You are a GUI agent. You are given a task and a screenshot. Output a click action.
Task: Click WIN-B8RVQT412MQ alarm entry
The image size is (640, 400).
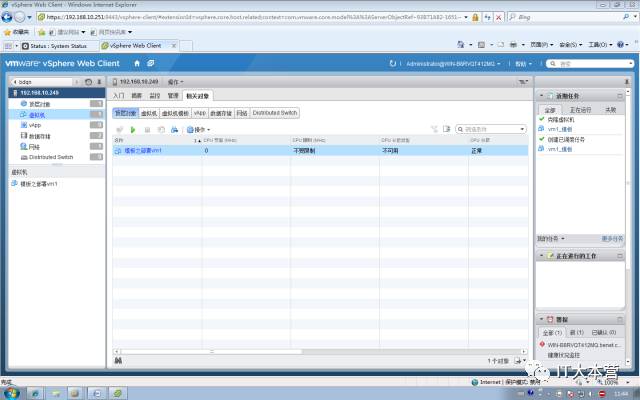point(584,345)
